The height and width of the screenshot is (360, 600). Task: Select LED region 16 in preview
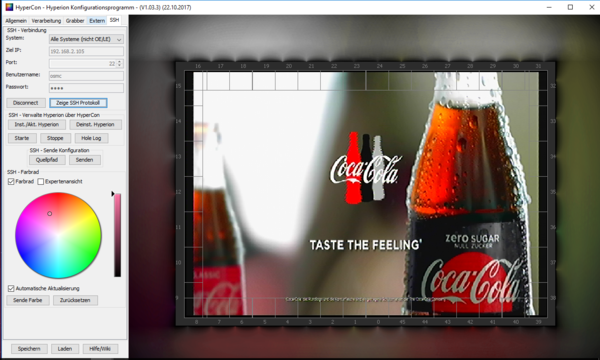coord(197,66)
